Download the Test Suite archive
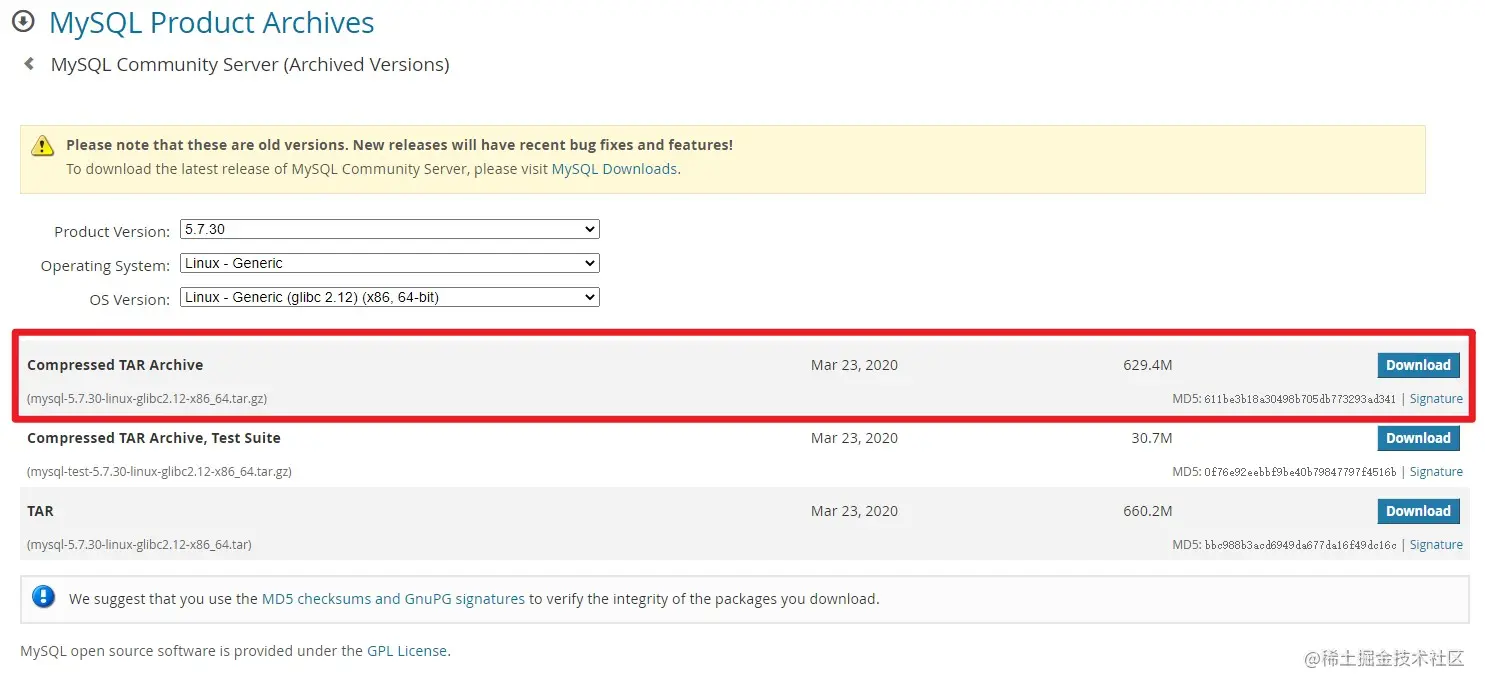 point(1417,438)
